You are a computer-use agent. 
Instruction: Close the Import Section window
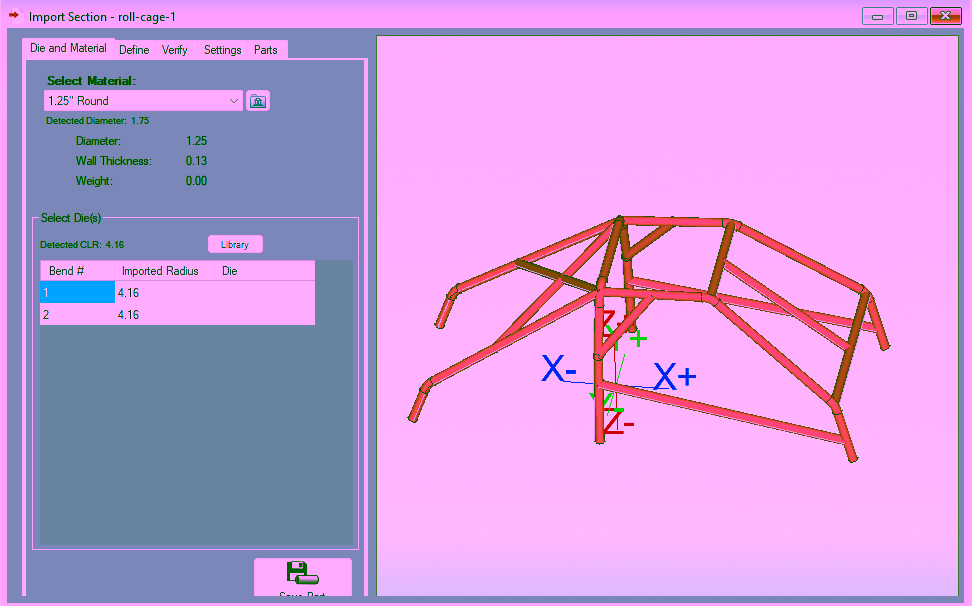[945, 16]
